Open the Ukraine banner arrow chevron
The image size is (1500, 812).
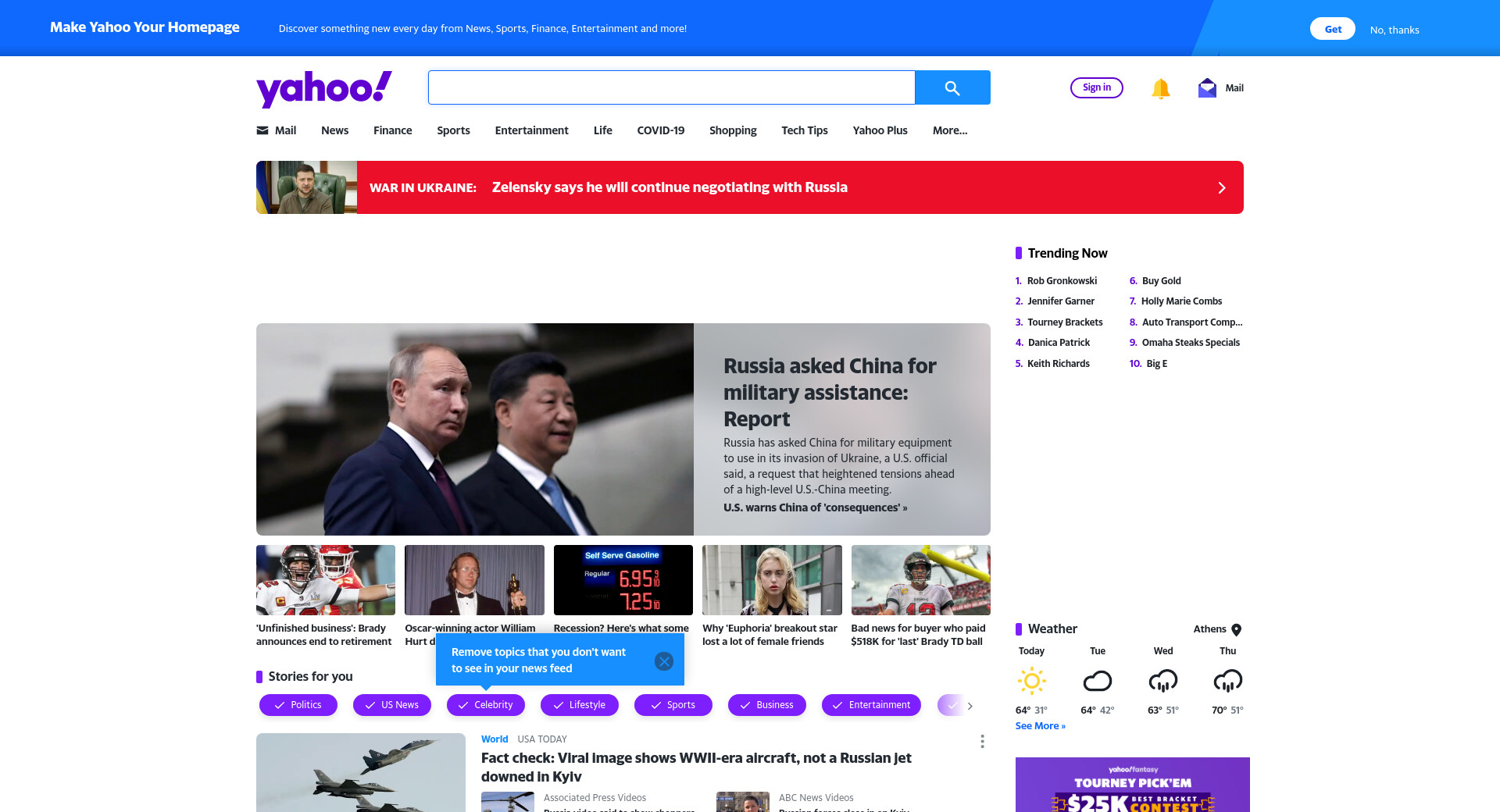tap(1222, 187)
